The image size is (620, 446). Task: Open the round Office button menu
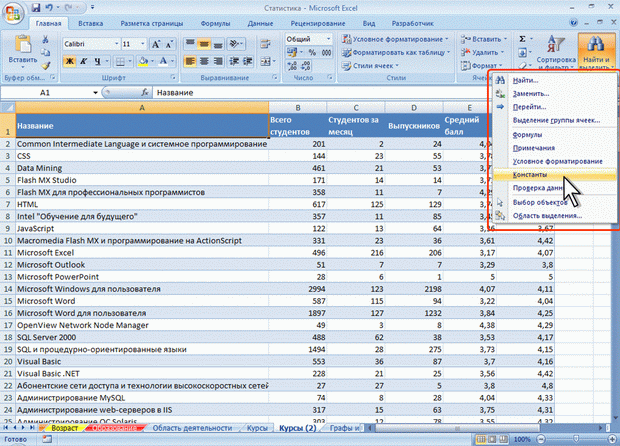coord(13,13)
